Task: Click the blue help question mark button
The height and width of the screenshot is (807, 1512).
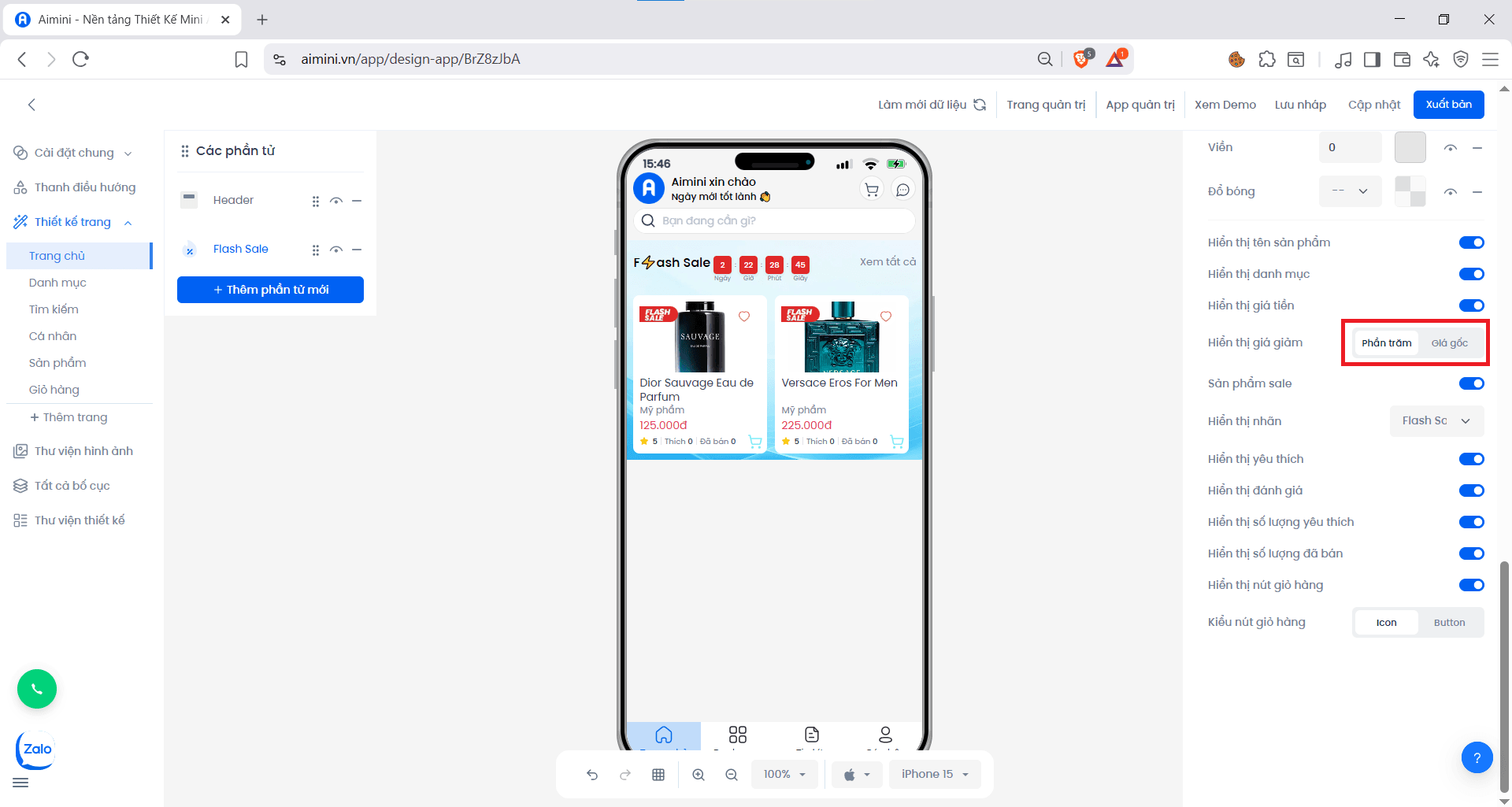Action: (x=1477, y=758)
